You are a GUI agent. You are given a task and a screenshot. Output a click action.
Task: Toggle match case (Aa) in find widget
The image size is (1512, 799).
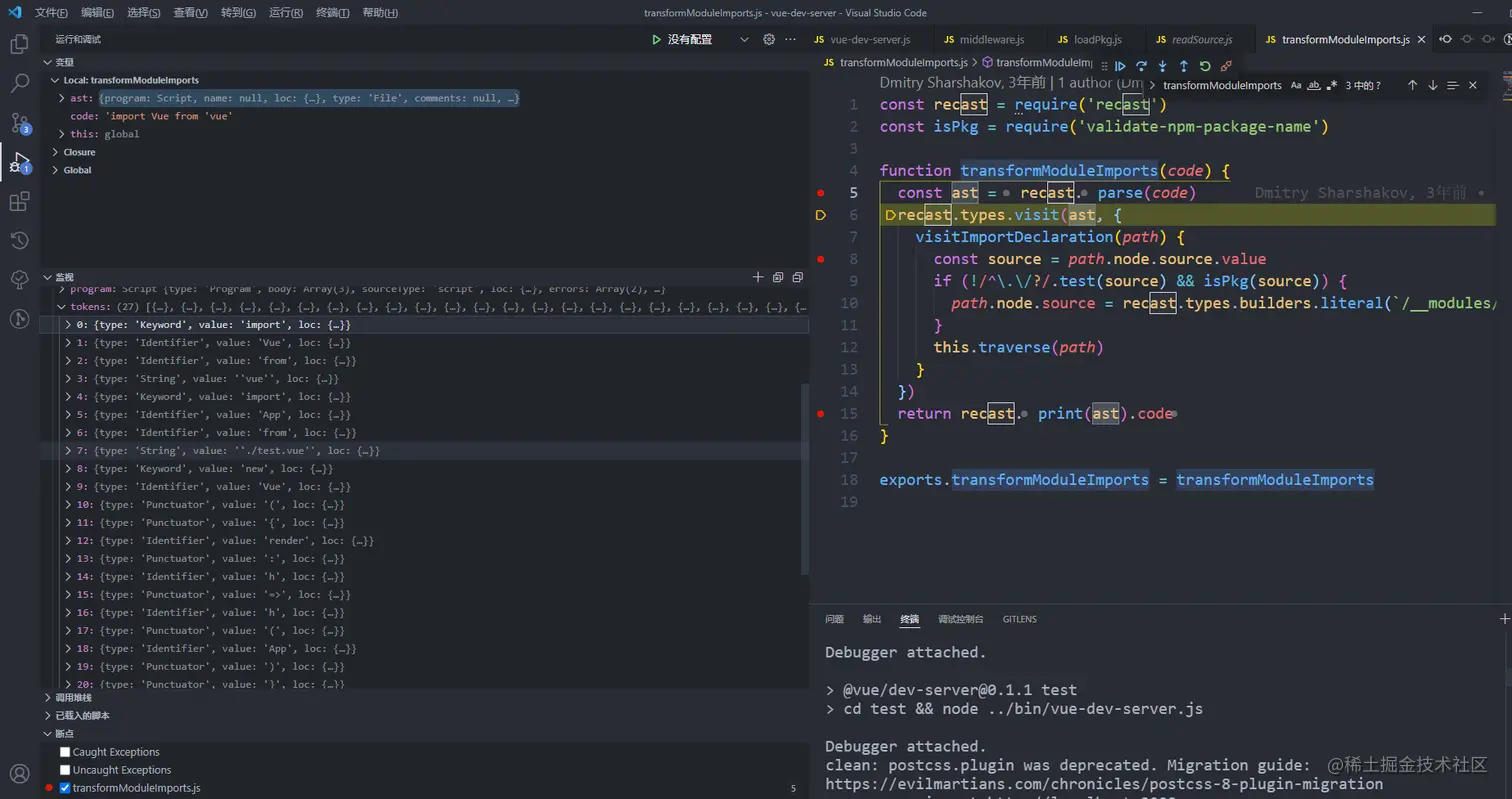click(1296, 85)
